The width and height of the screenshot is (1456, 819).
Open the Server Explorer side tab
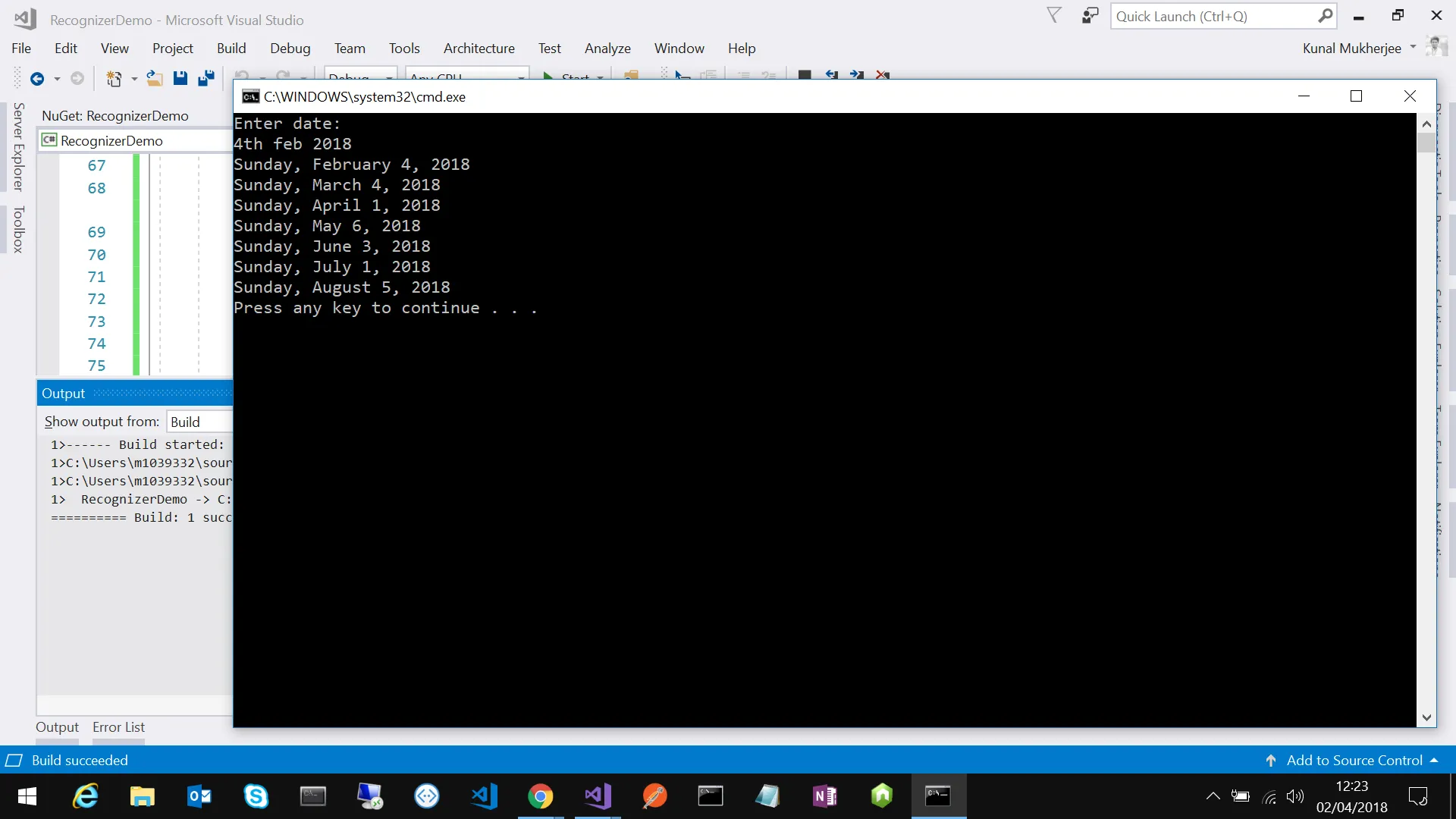[19, 146]
